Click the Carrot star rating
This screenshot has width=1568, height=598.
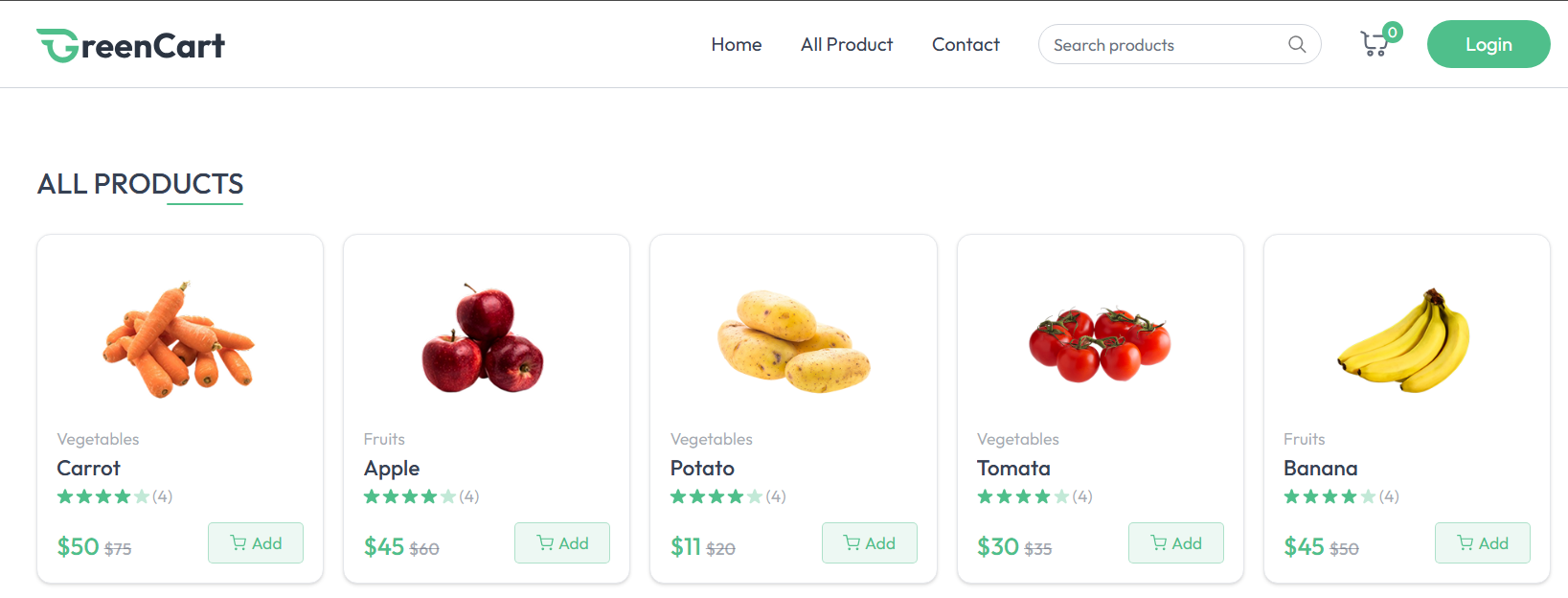click(103, 496)
